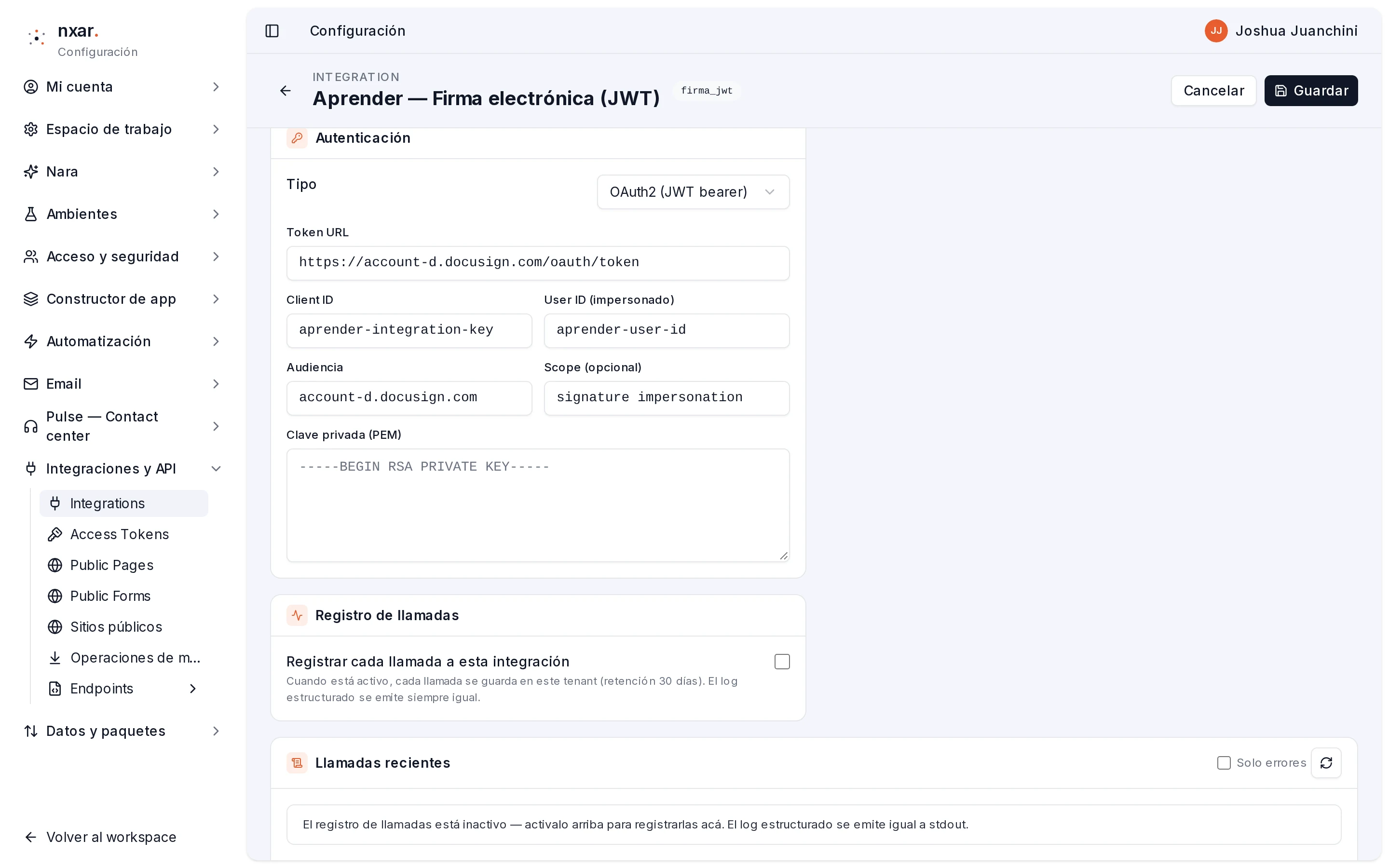Click the back arrow beside Aprender title
Image resolution: width=1389 pixels, height=868 pixels.
(285, 91)
